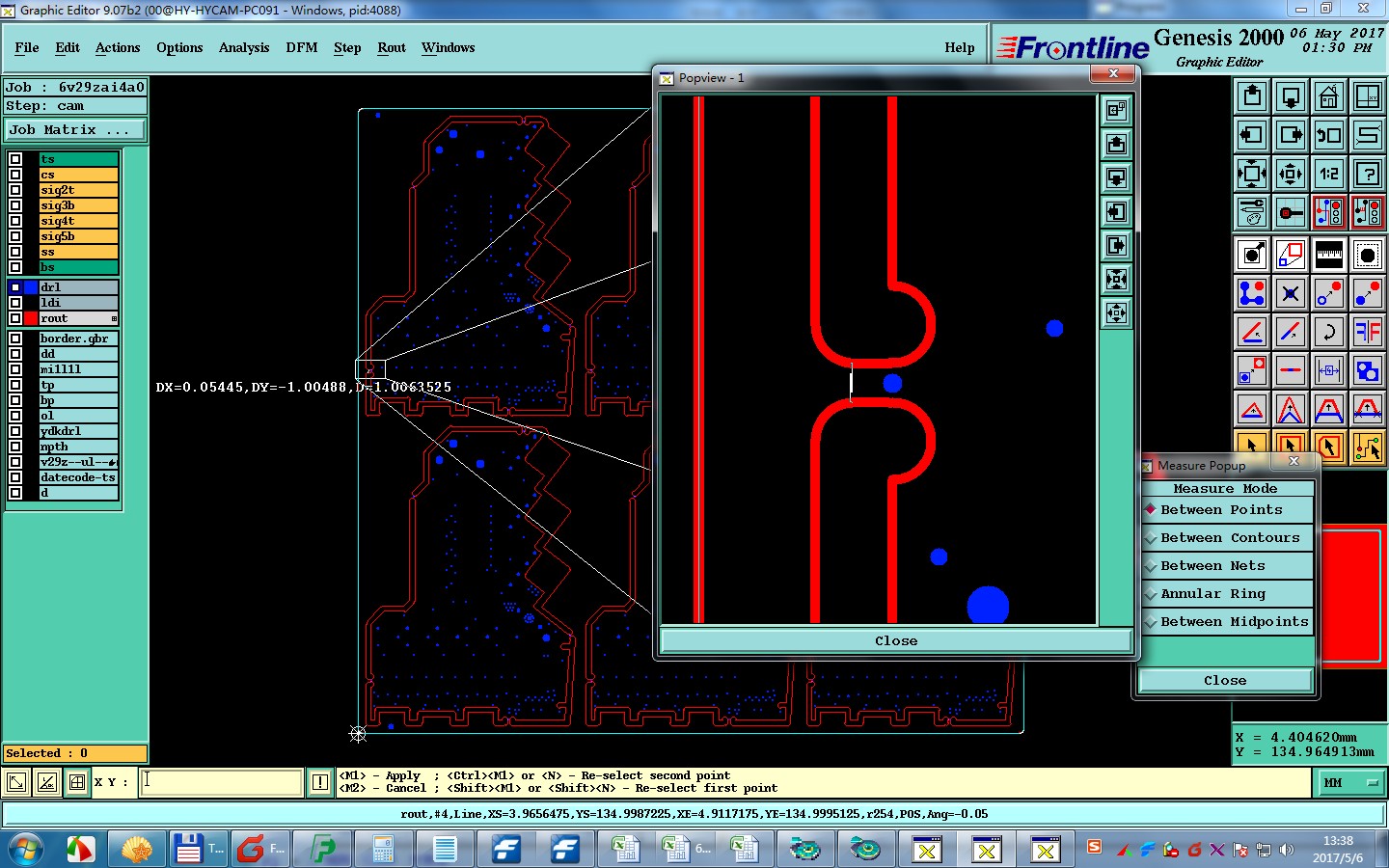Click the exclamation mark icon beside coordinate field
This screenshot has width=1389, height=868.
320,782
